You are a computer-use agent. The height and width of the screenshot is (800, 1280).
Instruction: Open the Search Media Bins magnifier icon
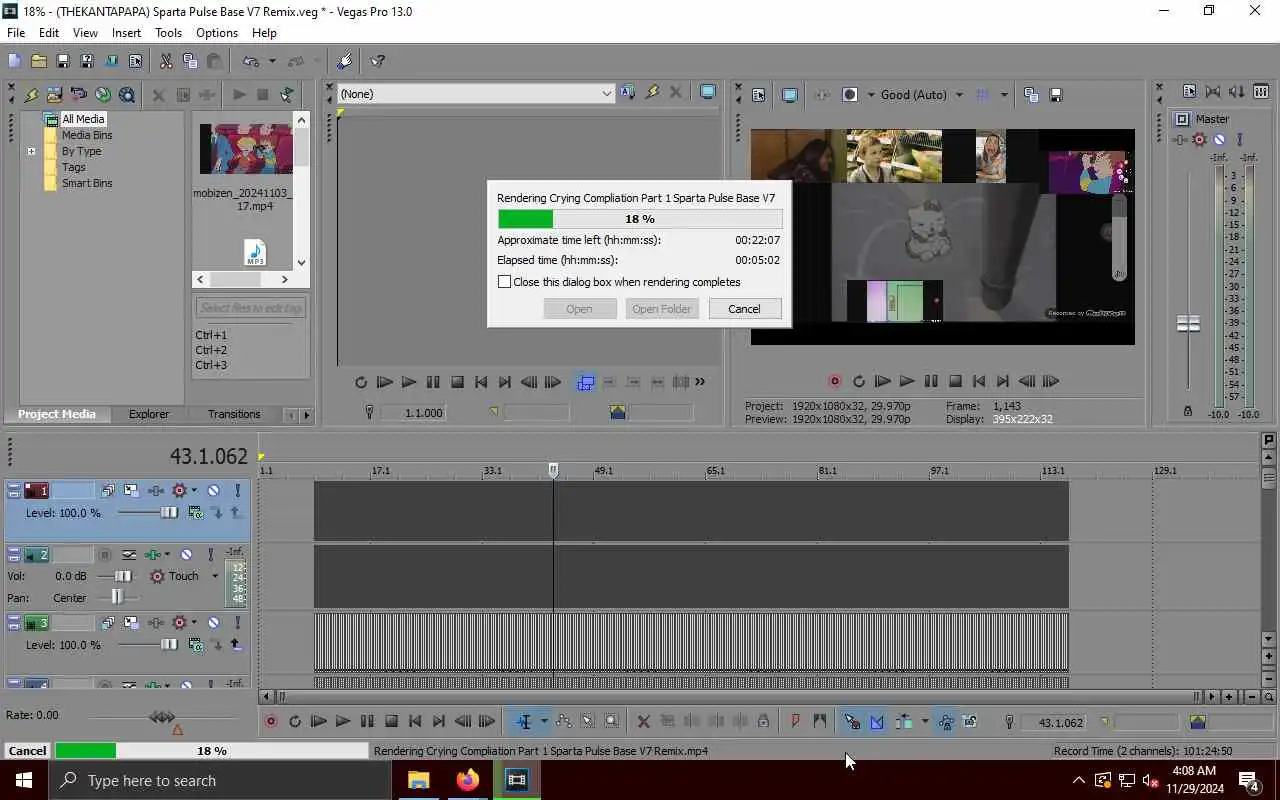127,95
